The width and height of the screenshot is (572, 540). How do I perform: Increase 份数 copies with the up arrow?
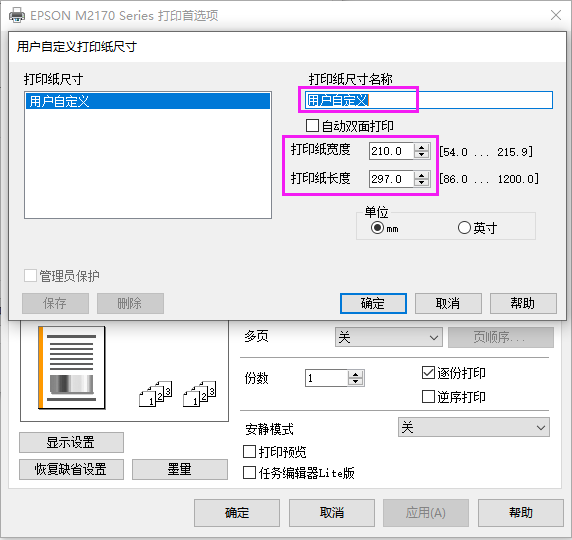355,374
